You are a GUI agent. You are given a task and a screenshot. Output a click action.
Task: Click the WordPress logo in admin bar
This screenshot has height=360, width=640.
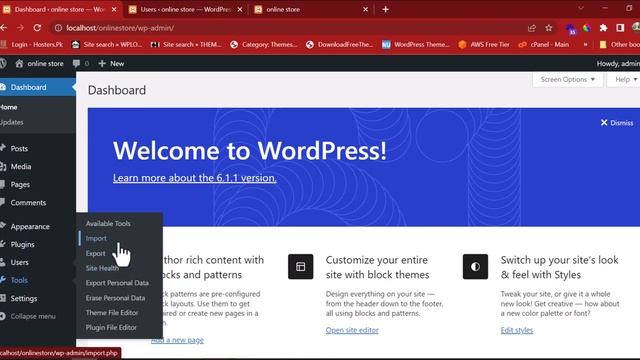(3, 63)
